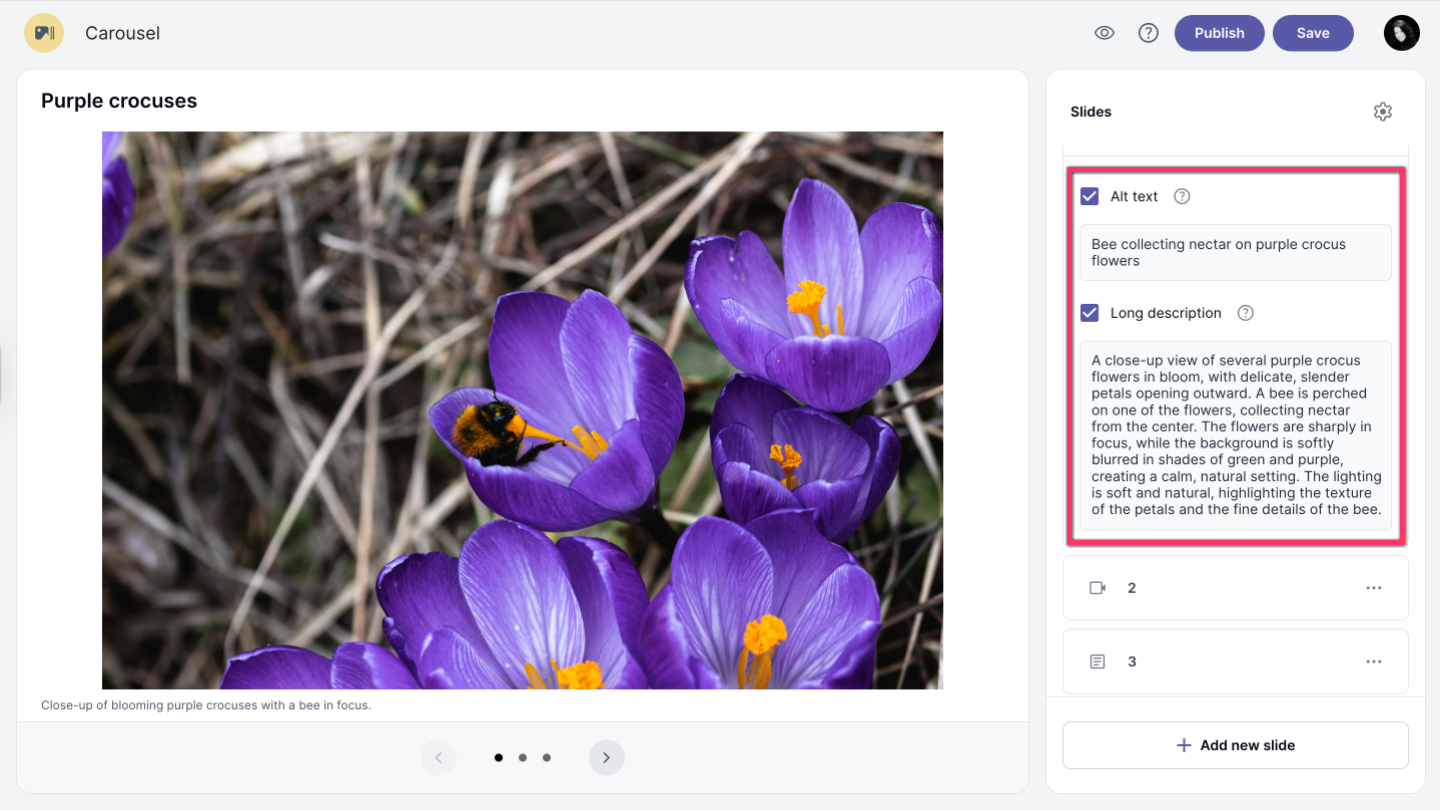Uncheck the Long description checkbox
Image resolution: width=1440 pixels, height=810 pixels.
[x=1090, y=313]
